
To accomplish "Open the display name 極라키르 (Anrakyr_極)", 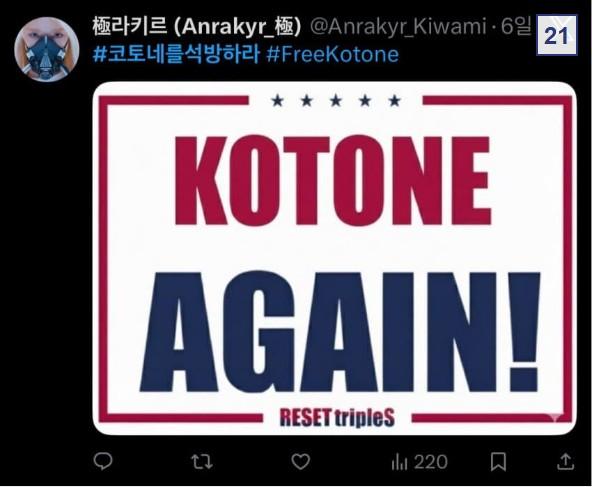I will click(x=197, y=26).
